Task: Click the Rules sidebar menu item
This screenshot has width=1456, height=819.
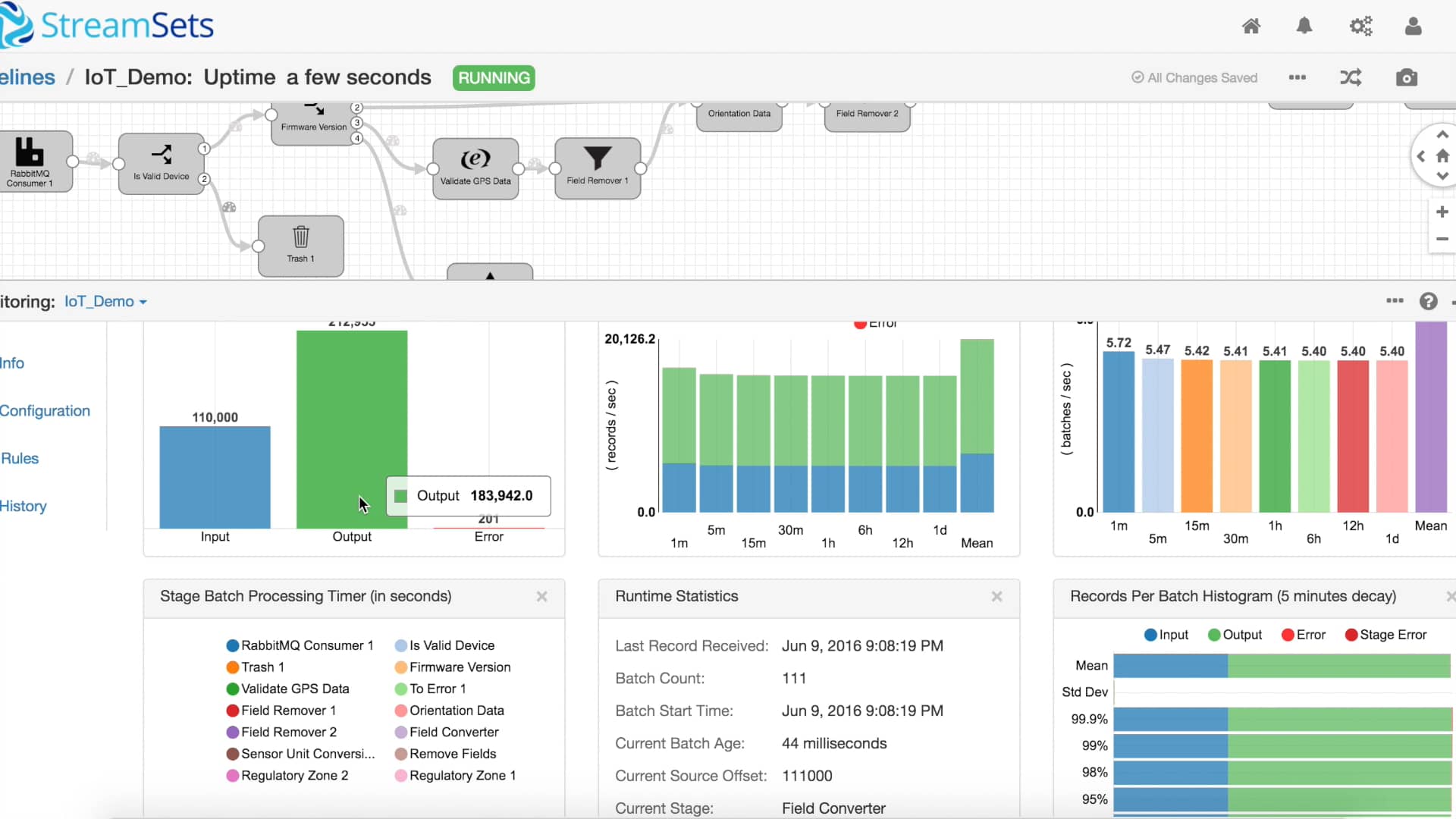Action: 20,458
